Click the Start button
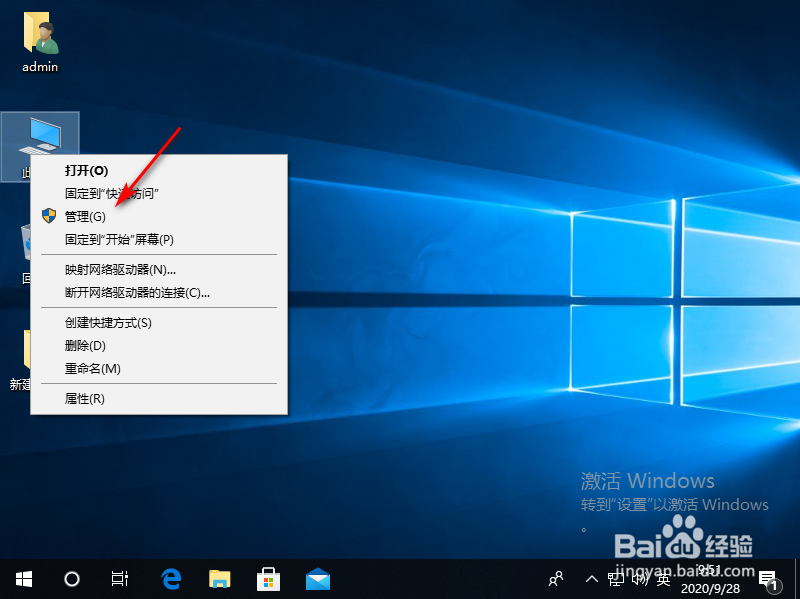The width and height of the screenshot is (800, 599). 22,578
